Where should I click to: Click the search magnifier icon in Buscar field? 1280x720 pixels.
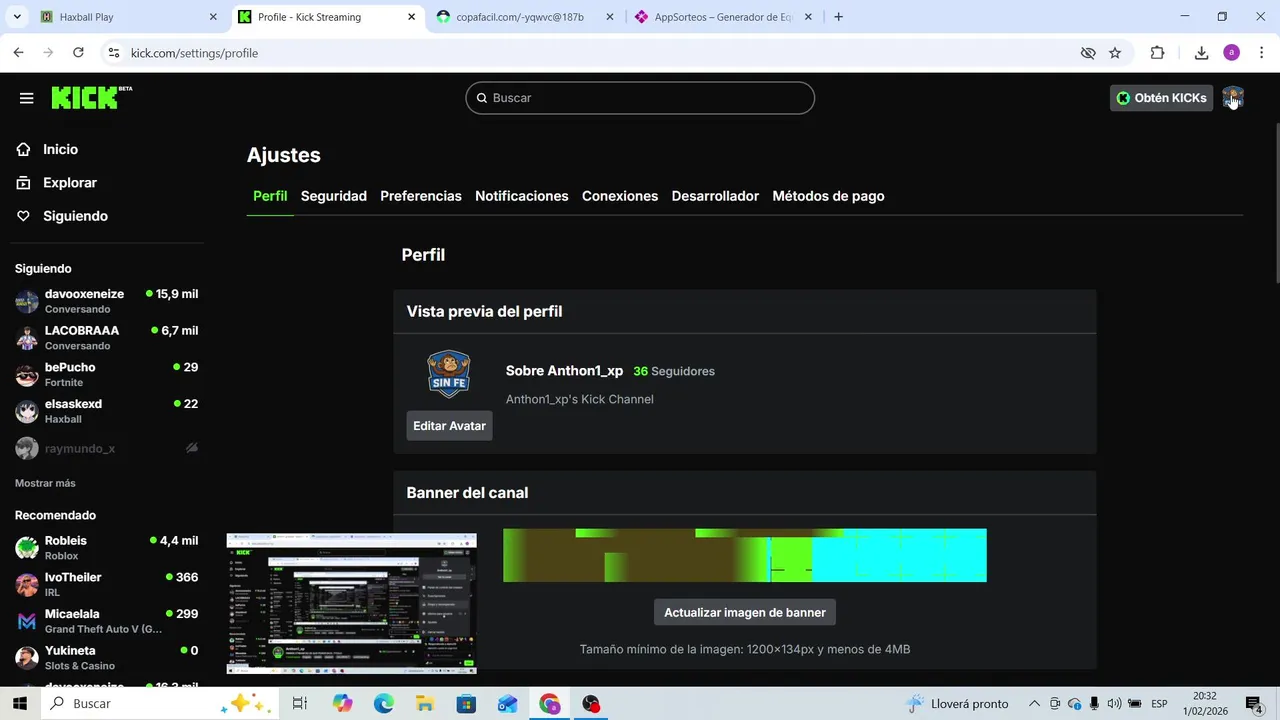[x=482, y=98]
